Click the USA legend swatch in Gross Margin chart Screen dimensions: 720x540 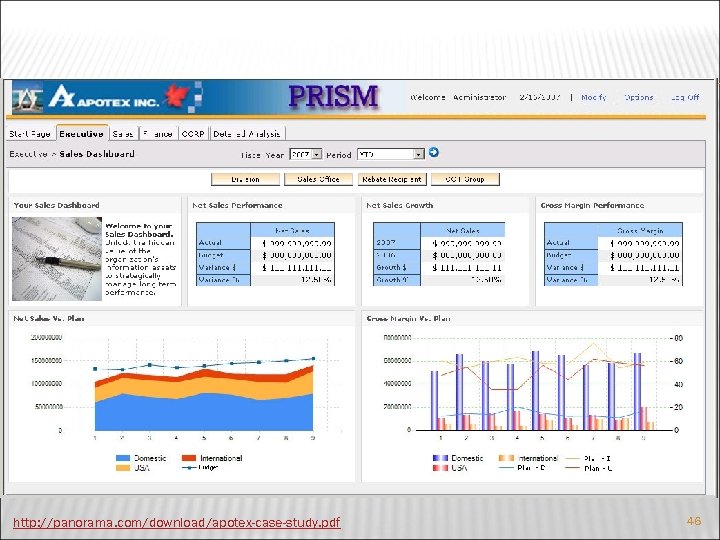[440, 468]
